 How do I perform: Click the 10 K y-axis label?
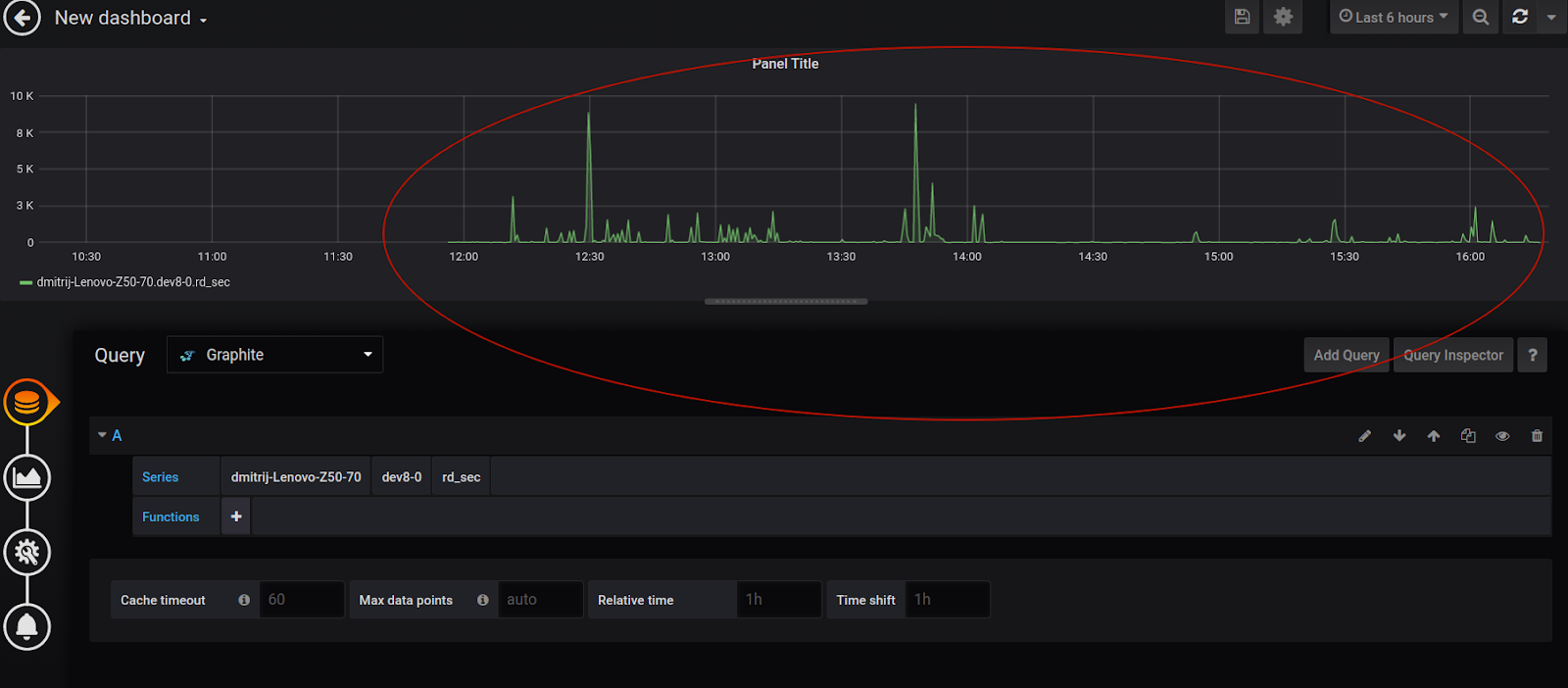(22, 96)
